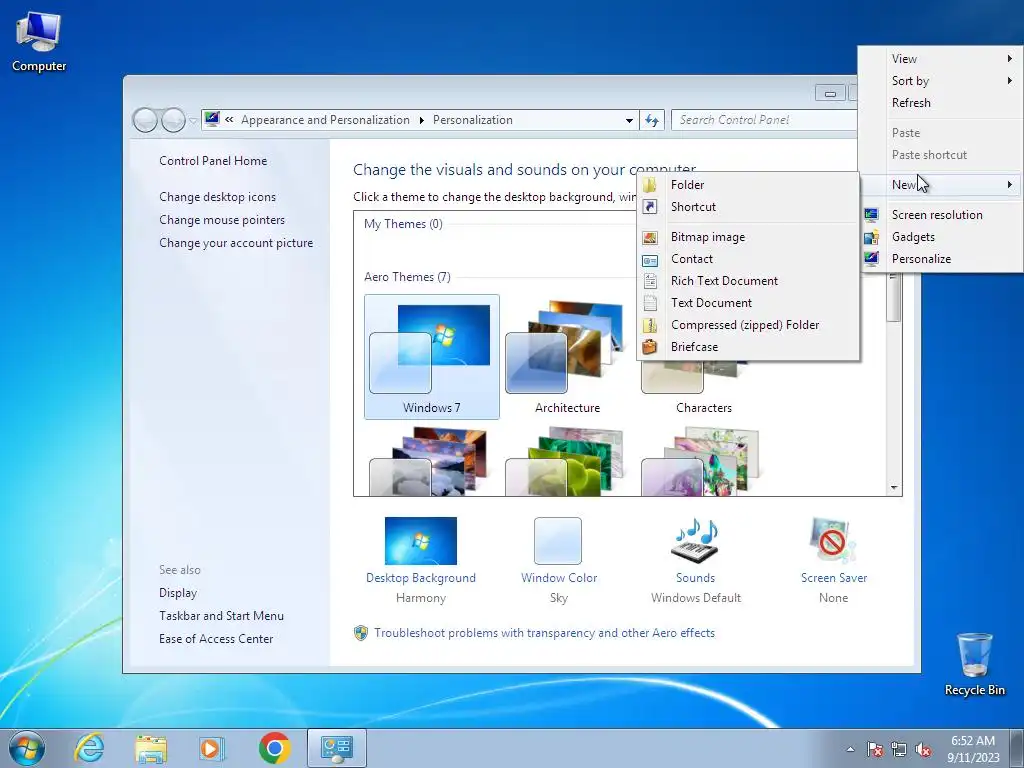Click the Forward navigation button
1024x768 pixels.
[x=173, y=120]
